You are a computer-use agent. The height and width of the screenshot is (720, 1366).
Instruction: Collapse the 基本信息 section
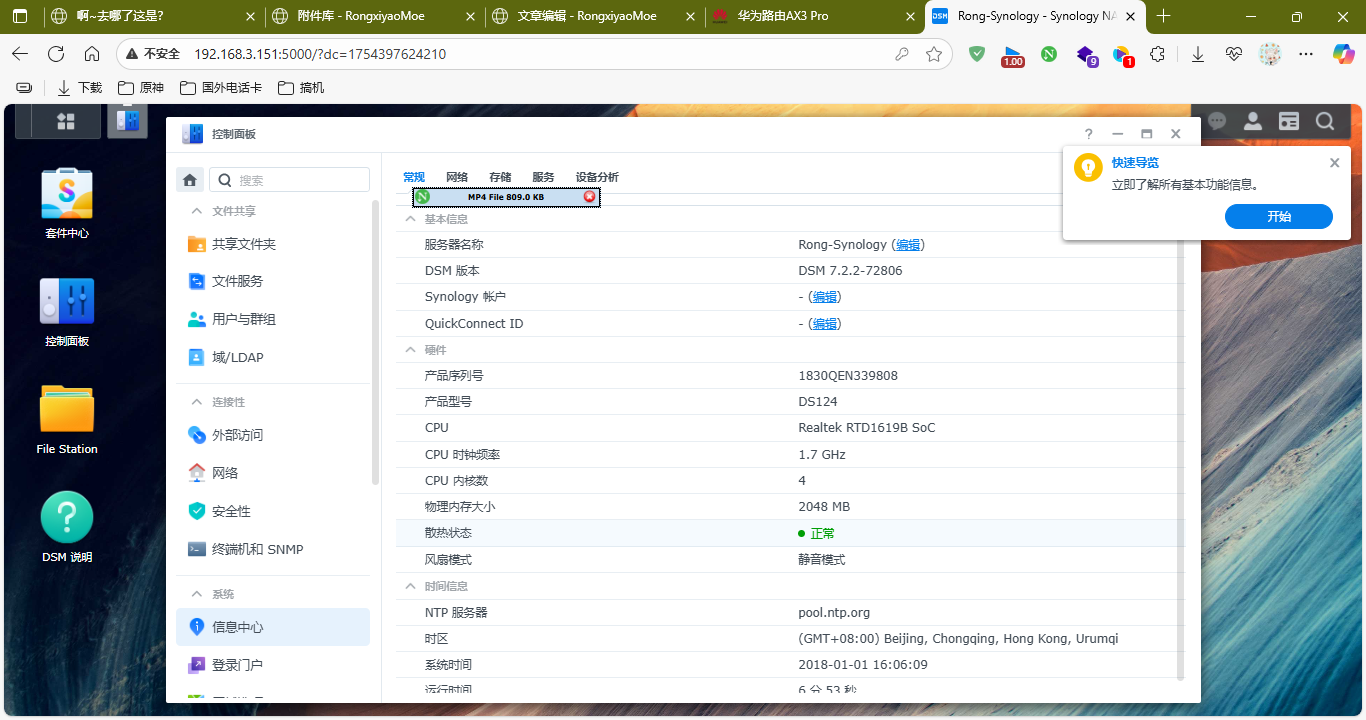click(410, 219)
